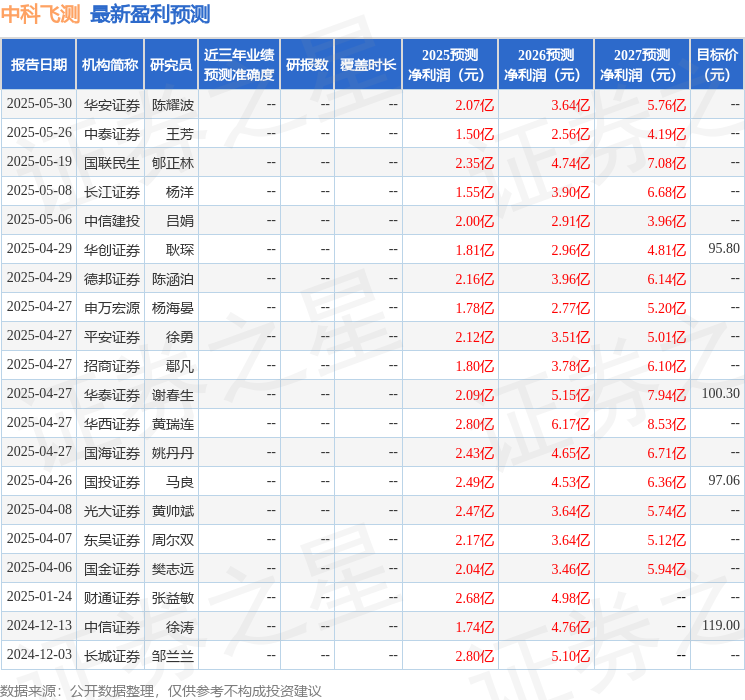Image resolution: width=745 pixels, height=700 pixels.
Task: Click the data source disclaimer text
Action: click(161, 690)
